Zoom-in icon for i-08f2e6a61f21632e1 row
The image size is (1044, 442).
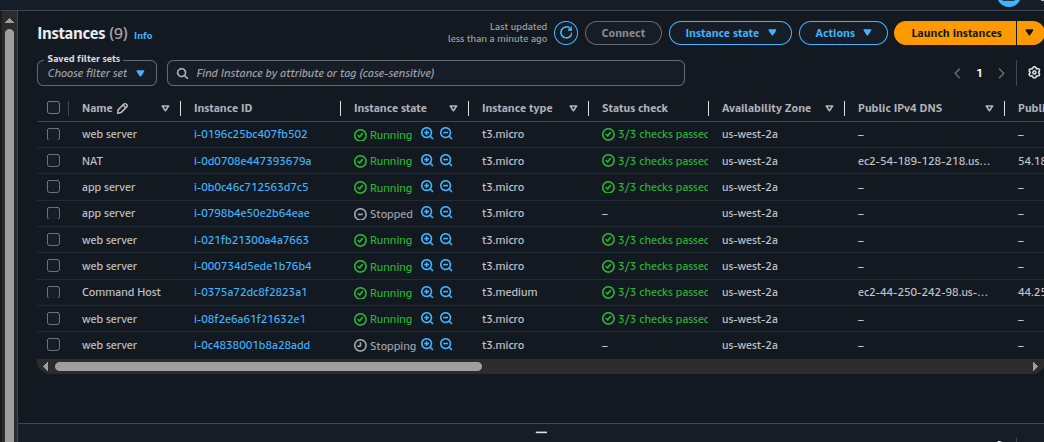(427, 318)
